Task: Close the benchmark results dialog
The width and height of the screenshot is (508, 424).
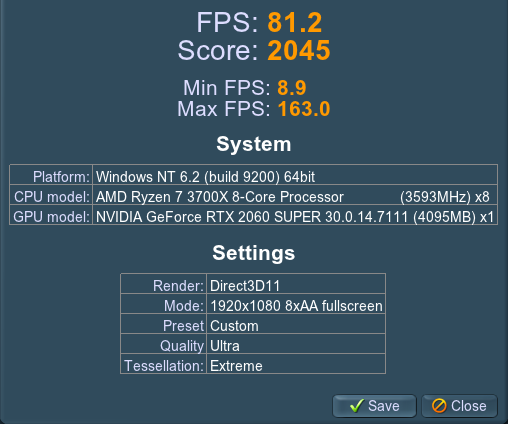Action: pos(459,406)
